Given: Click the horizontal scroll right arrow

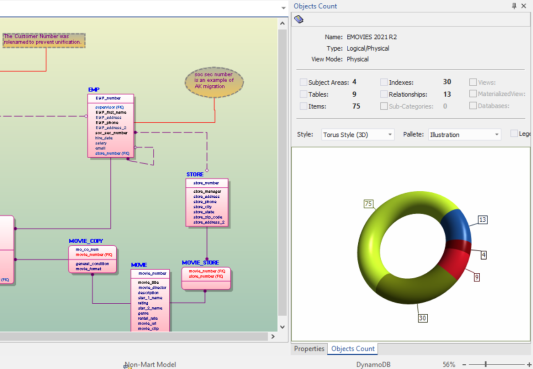Looking at the screenshot, I should (273, 336).
